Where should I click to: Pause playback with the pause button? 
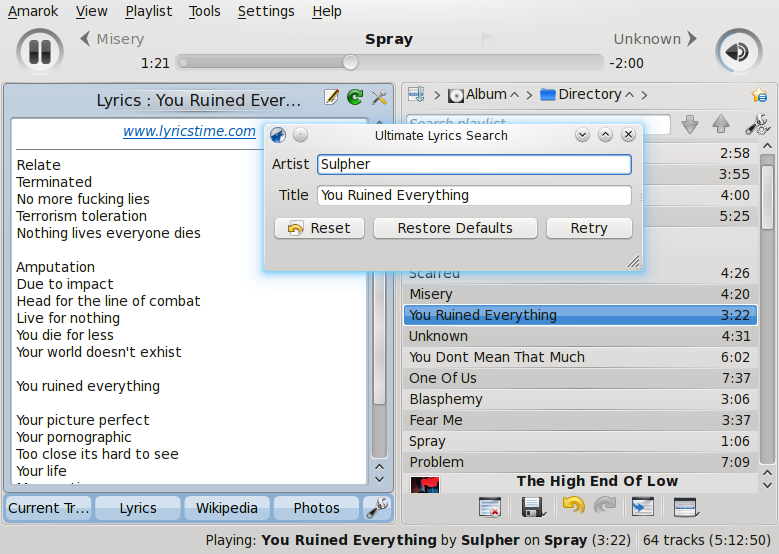click(x=40, y=52)
